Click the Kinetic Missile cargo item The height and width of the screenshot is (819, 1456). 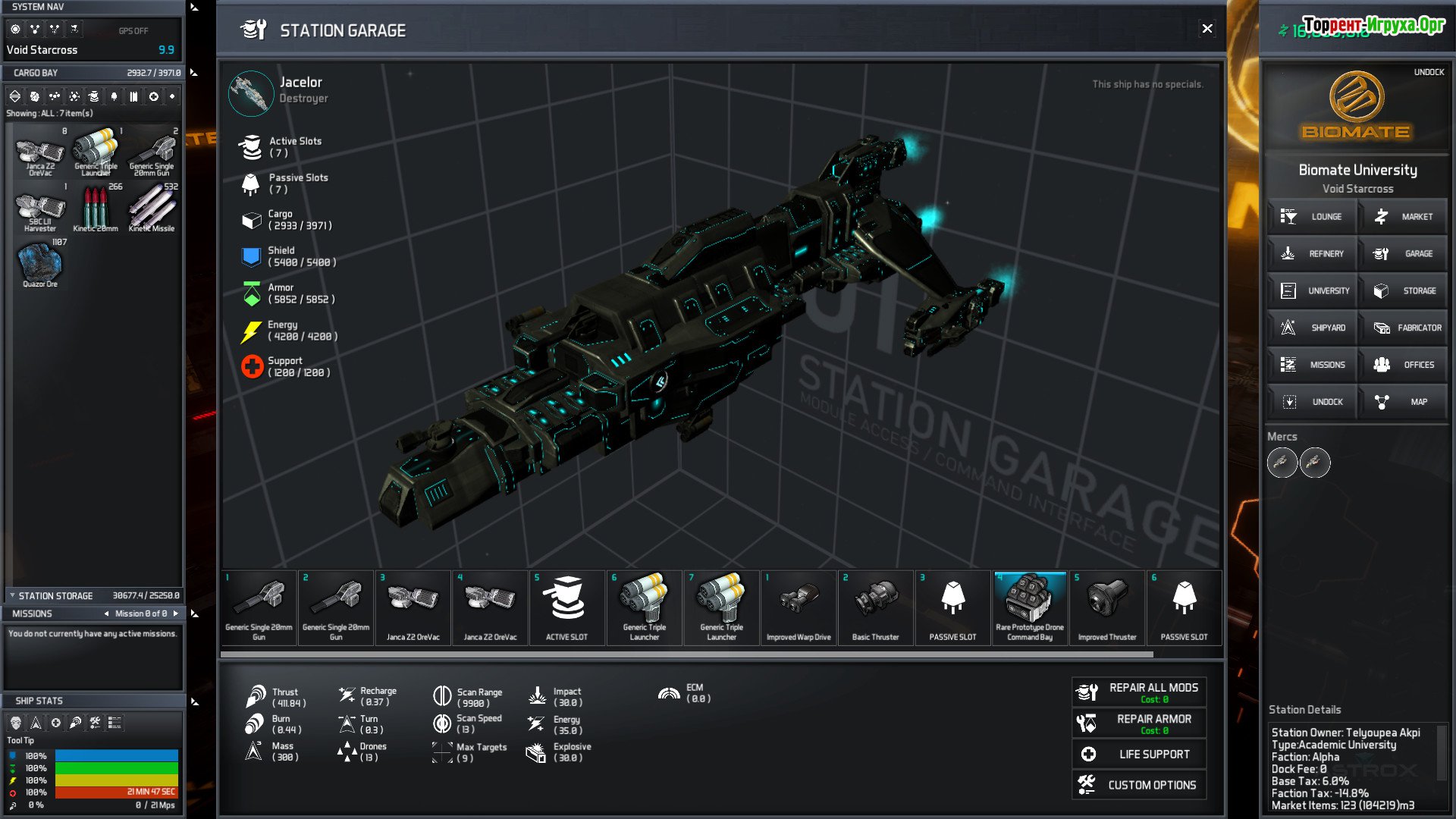pos(152,209)
